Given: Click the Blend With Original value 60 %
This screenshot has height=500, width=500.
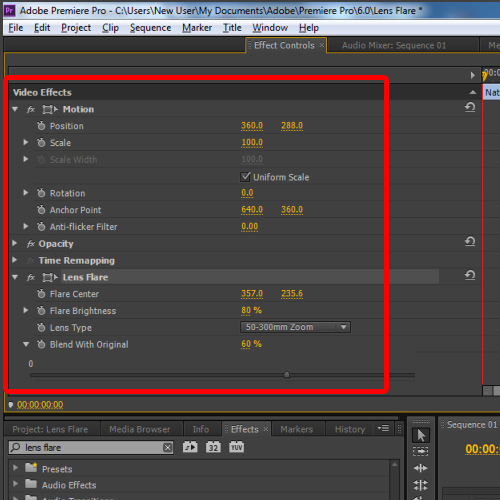Looking at the screenshot, I should coord(251,344).
